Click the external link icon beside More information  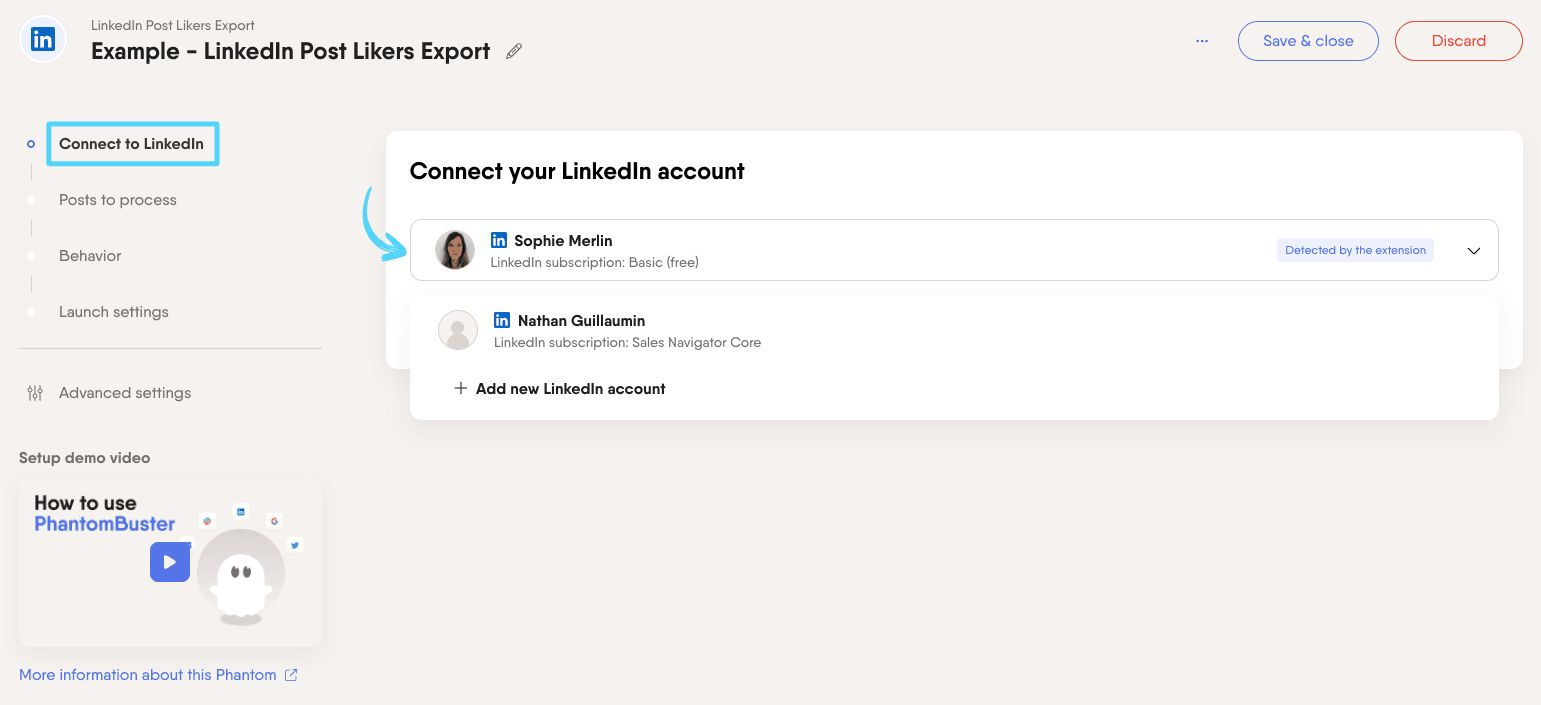[291, 675]
